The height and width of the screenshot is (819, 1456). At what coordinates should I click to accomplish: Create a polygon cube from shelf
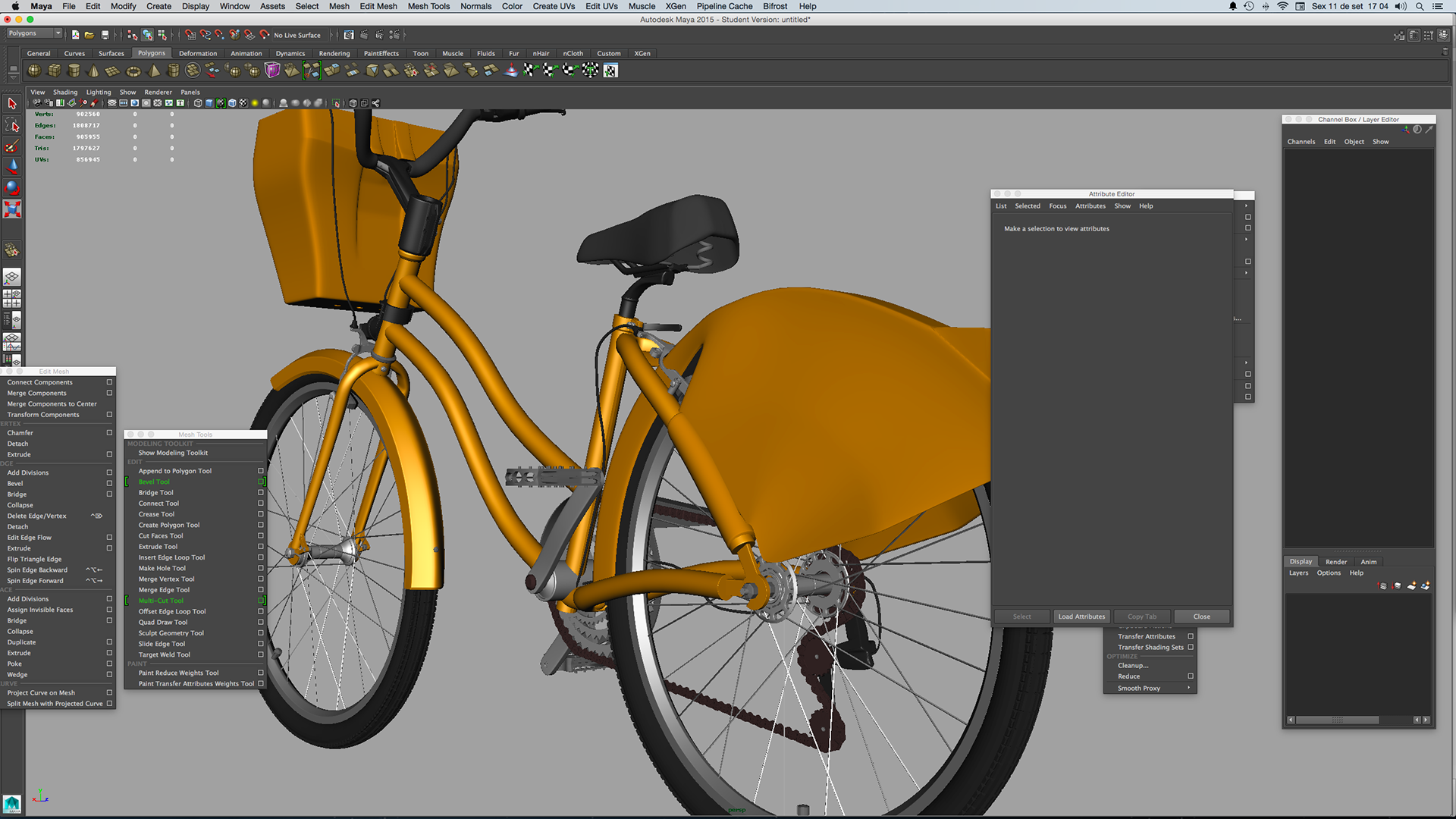(55, 71)
